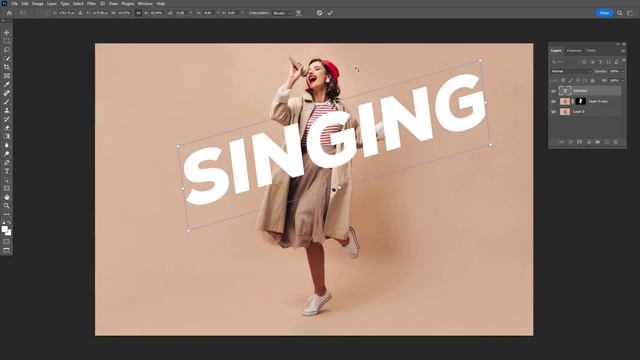This screenshot has width=640, height=360.
Task: Select the Eyedropper tool
Action: [x=7, y=84]
